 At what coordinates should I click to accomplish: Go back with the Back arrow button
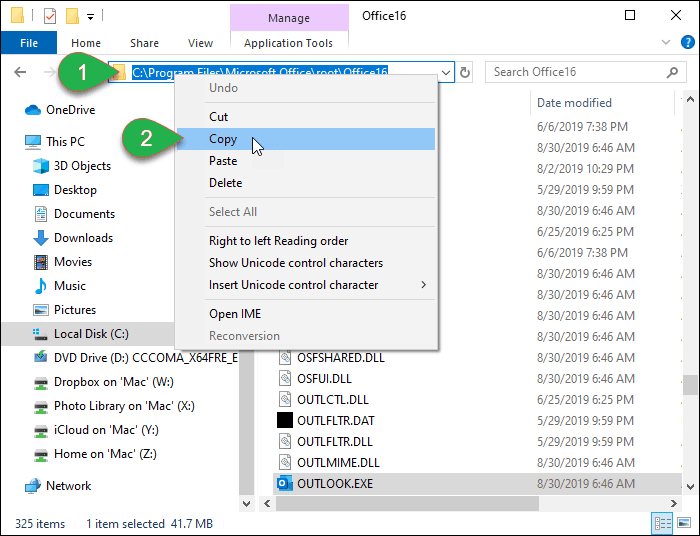(20, 72)
